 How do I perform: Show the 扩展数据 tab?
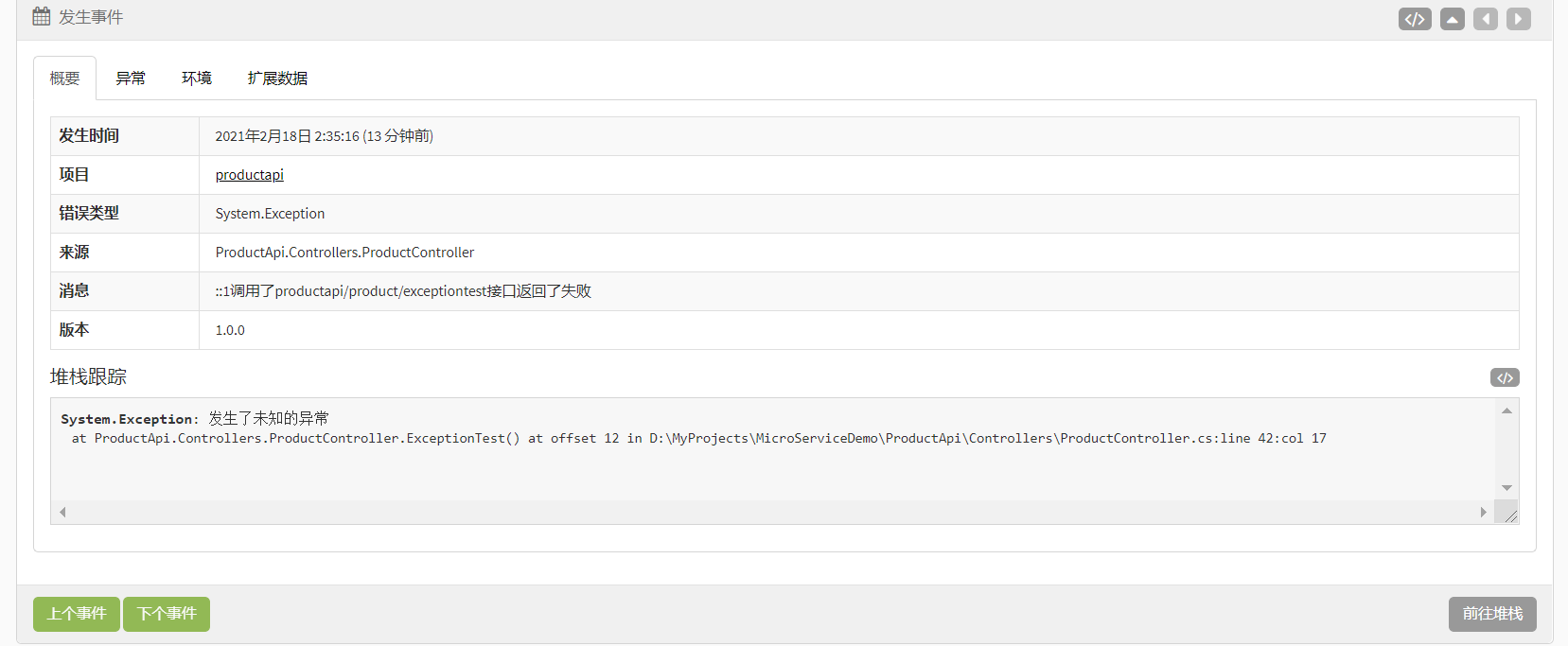277,79
